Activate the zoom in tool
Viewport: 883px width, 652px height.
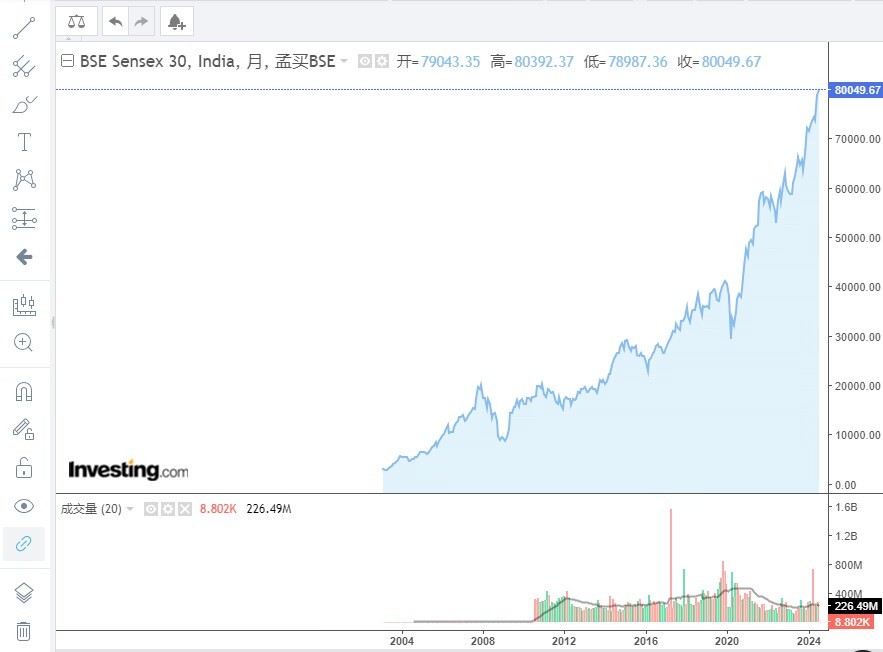tap(24, 342)
